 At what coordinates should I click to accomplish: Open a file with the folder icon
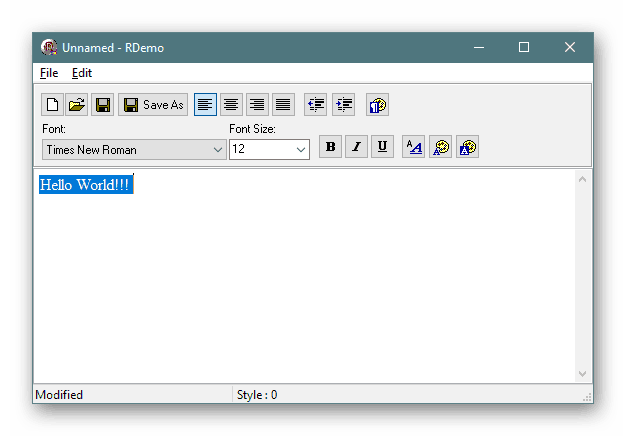click(x=77, y=105)
